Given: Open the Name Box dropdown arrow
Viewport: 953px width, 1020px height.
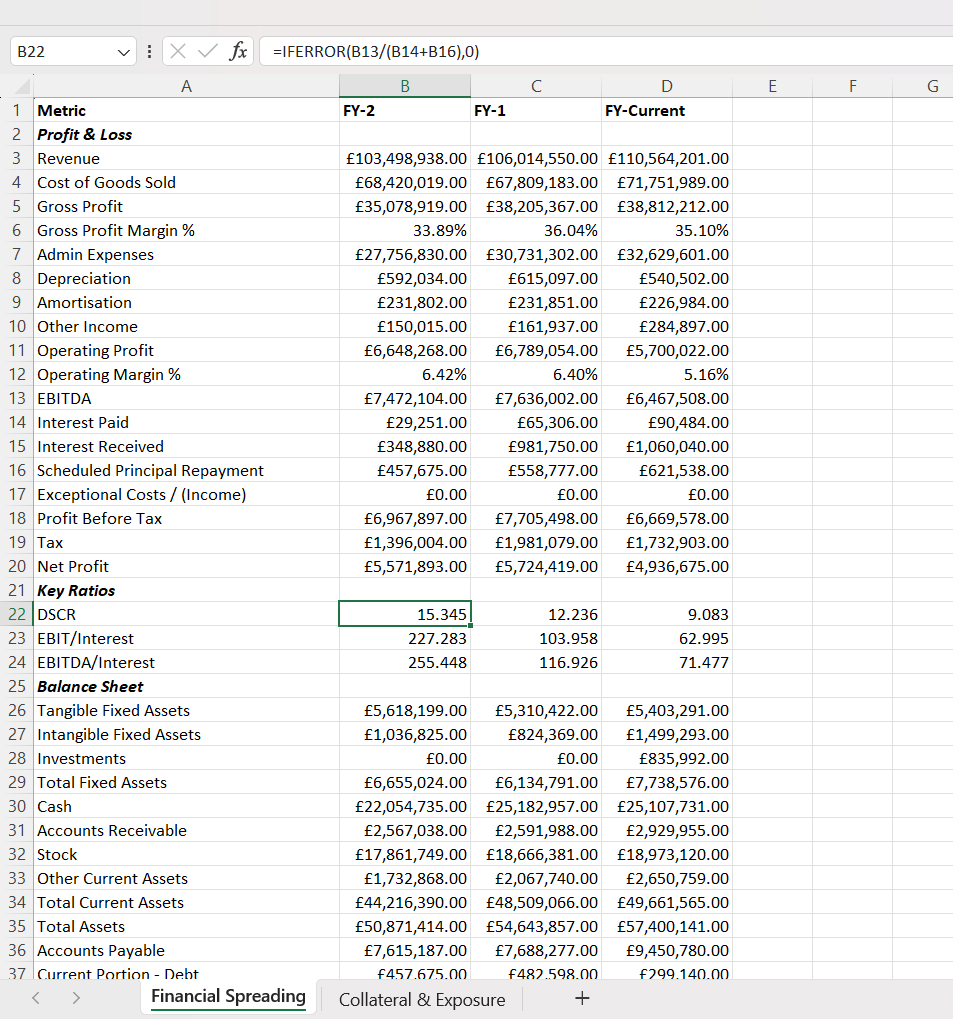Looking at the screenshot, I should pos(124,52).
